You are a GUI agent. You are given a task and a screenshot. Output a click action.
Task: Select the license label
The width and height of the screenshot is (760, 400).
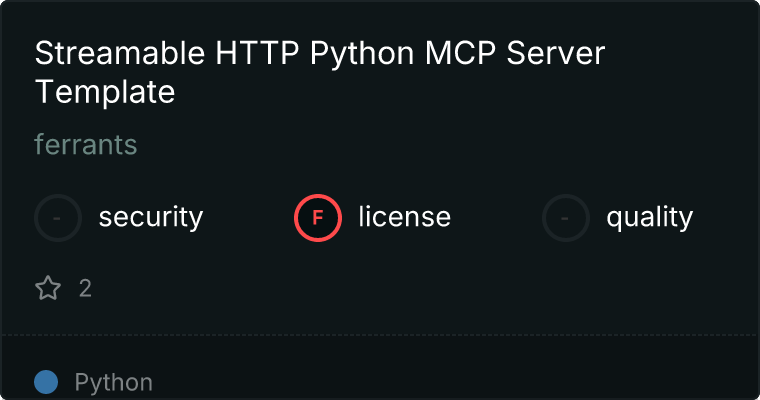404,217
